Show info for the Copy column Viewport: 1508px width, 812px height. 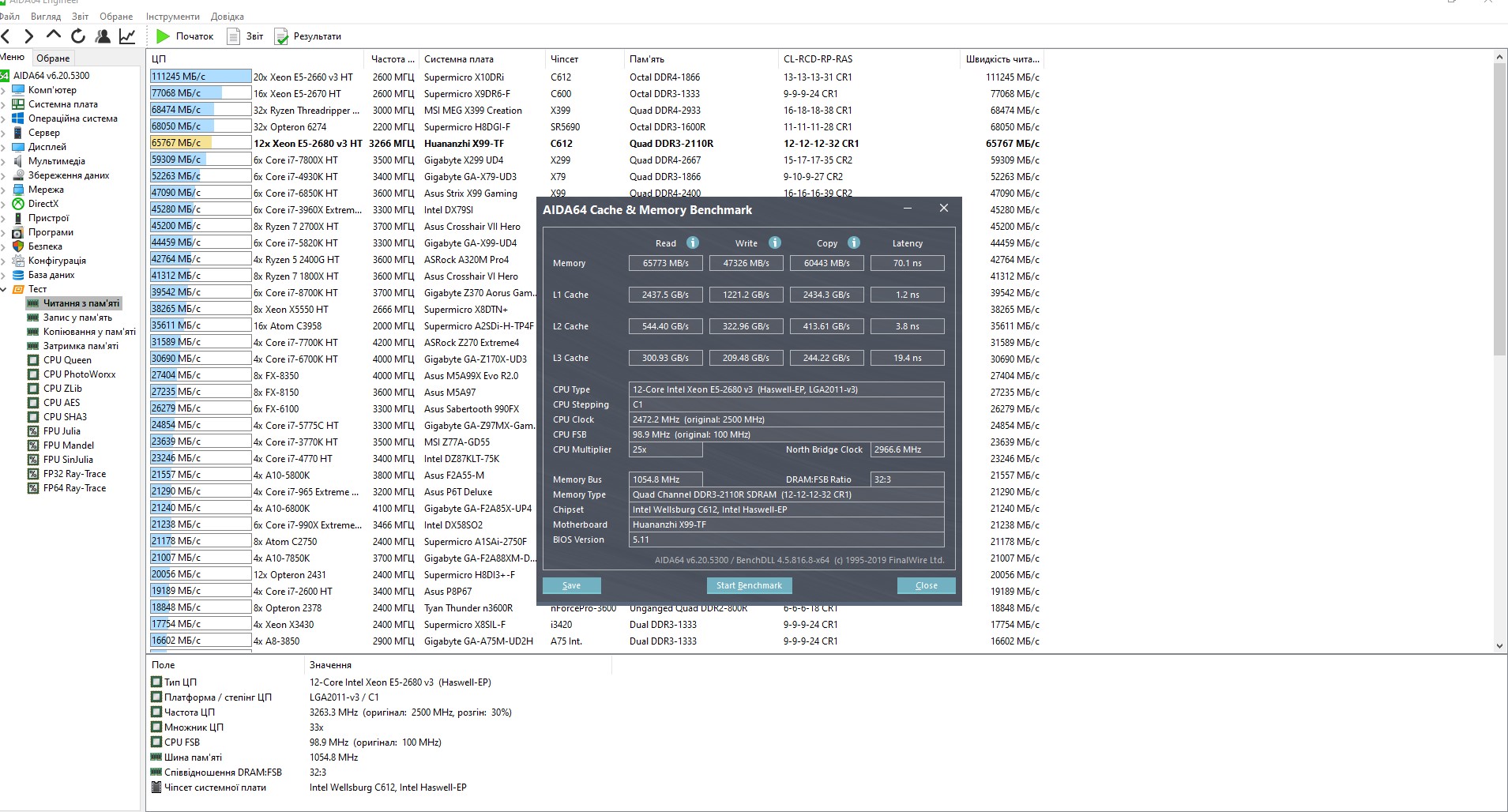[854, 242]
